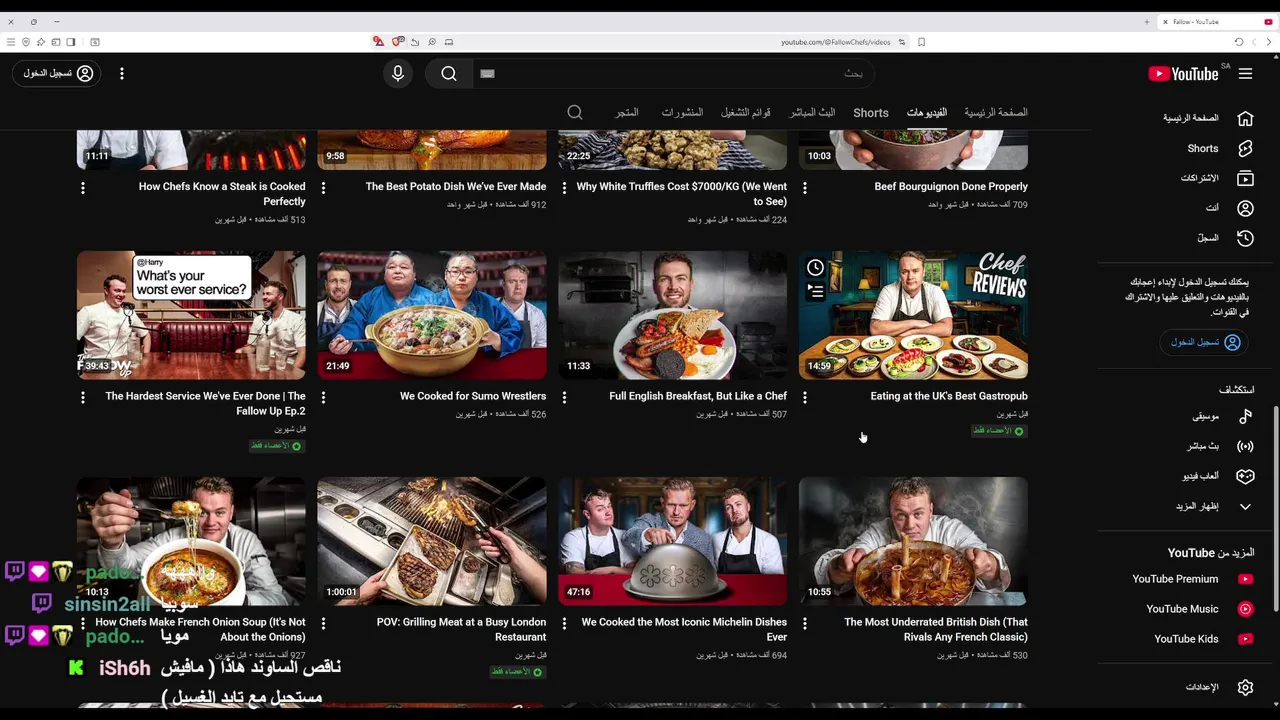
Task: Click into the YouTube search field
Action: click(674, 73)
